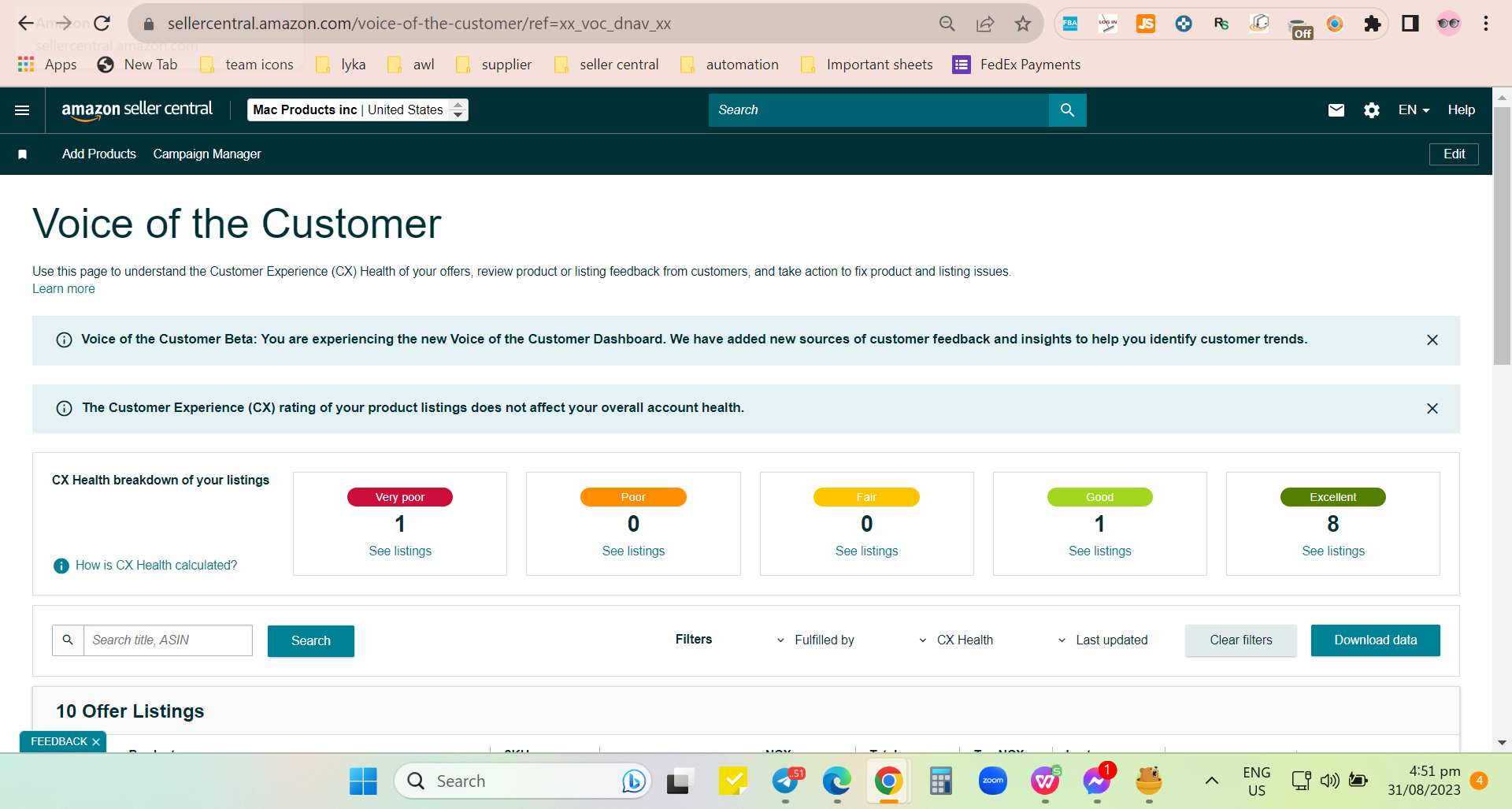Open the Mac Products inc account switcher
Viewport: 1512px width, 809px height.
[358, 110]
